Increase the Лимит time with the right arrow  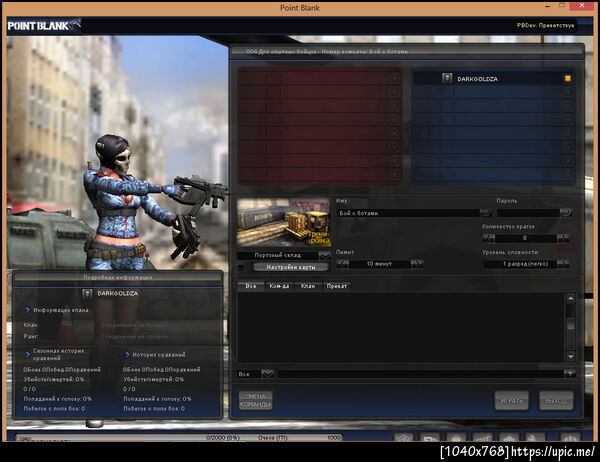tap(417, 264)
